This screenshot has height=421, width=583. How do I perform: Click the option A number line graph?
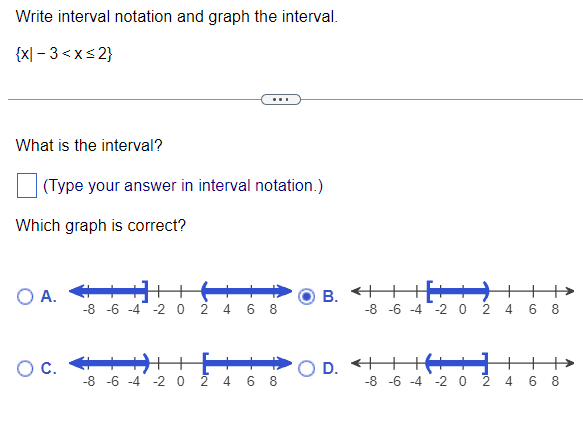tap(180, 299)
